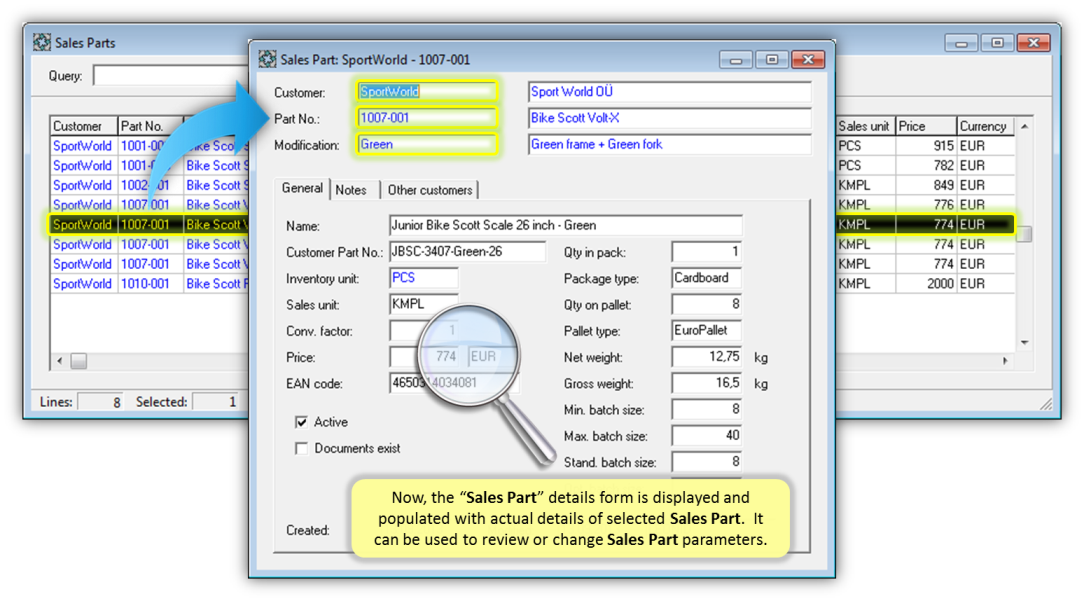The width and height of the screenshot is (1084, 601).
Task: Select the highlighted 1007-001 row in Sales Parts list
Action: click(x=532, y=225)
